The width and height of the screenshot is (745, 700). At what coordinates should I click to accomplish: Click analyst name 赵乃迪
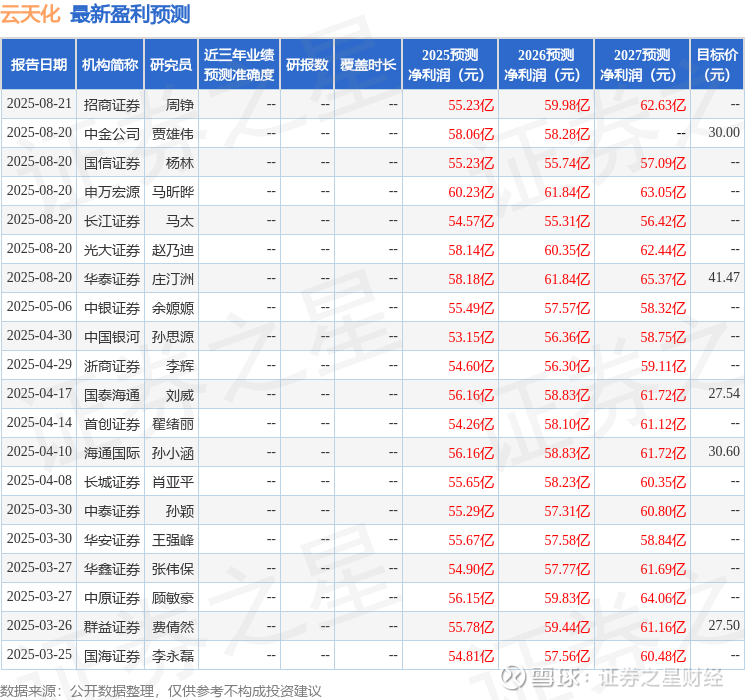click(172, 249)
